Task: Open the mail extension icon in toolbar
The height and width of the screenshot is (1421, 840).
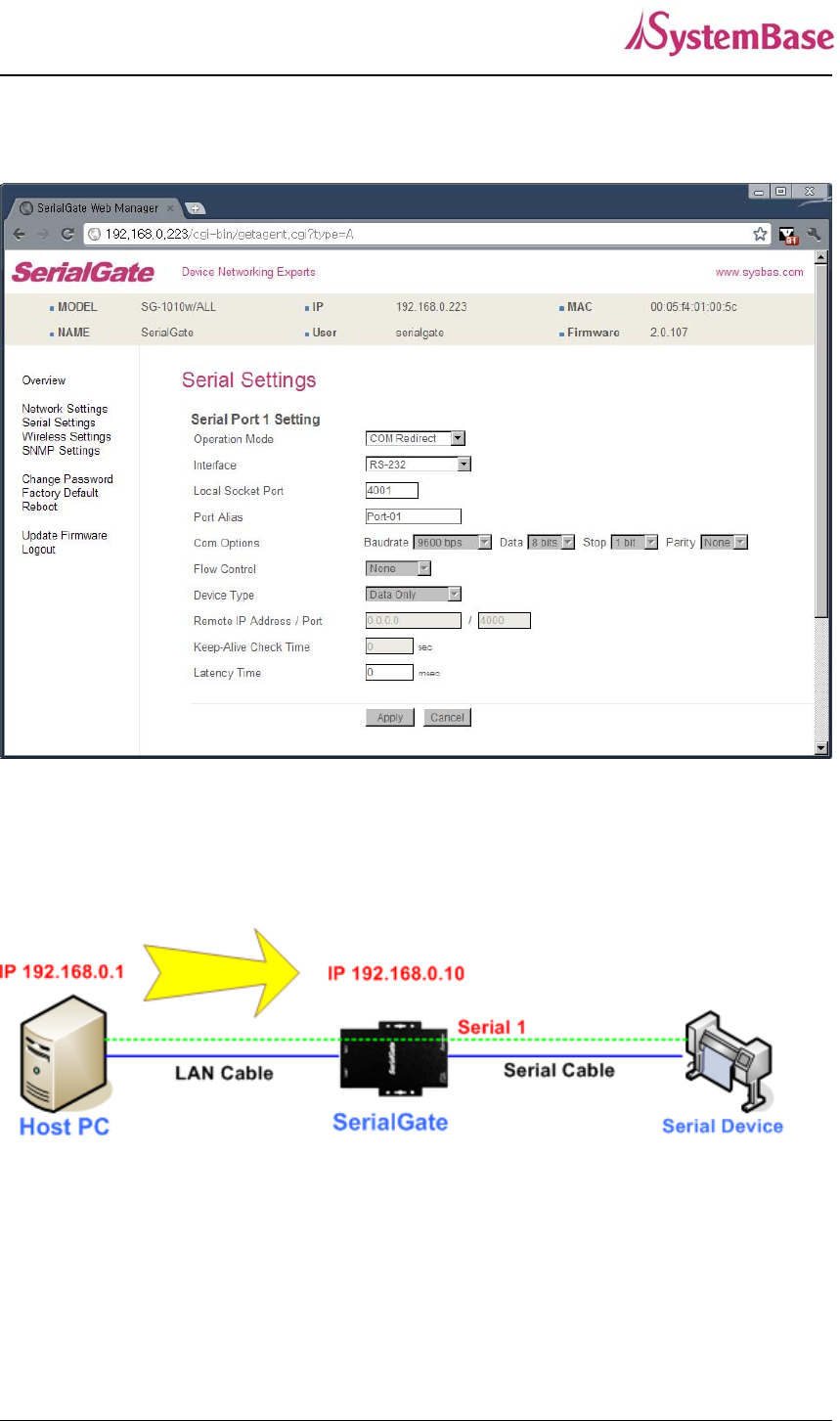Action: (x=788, y=235)
